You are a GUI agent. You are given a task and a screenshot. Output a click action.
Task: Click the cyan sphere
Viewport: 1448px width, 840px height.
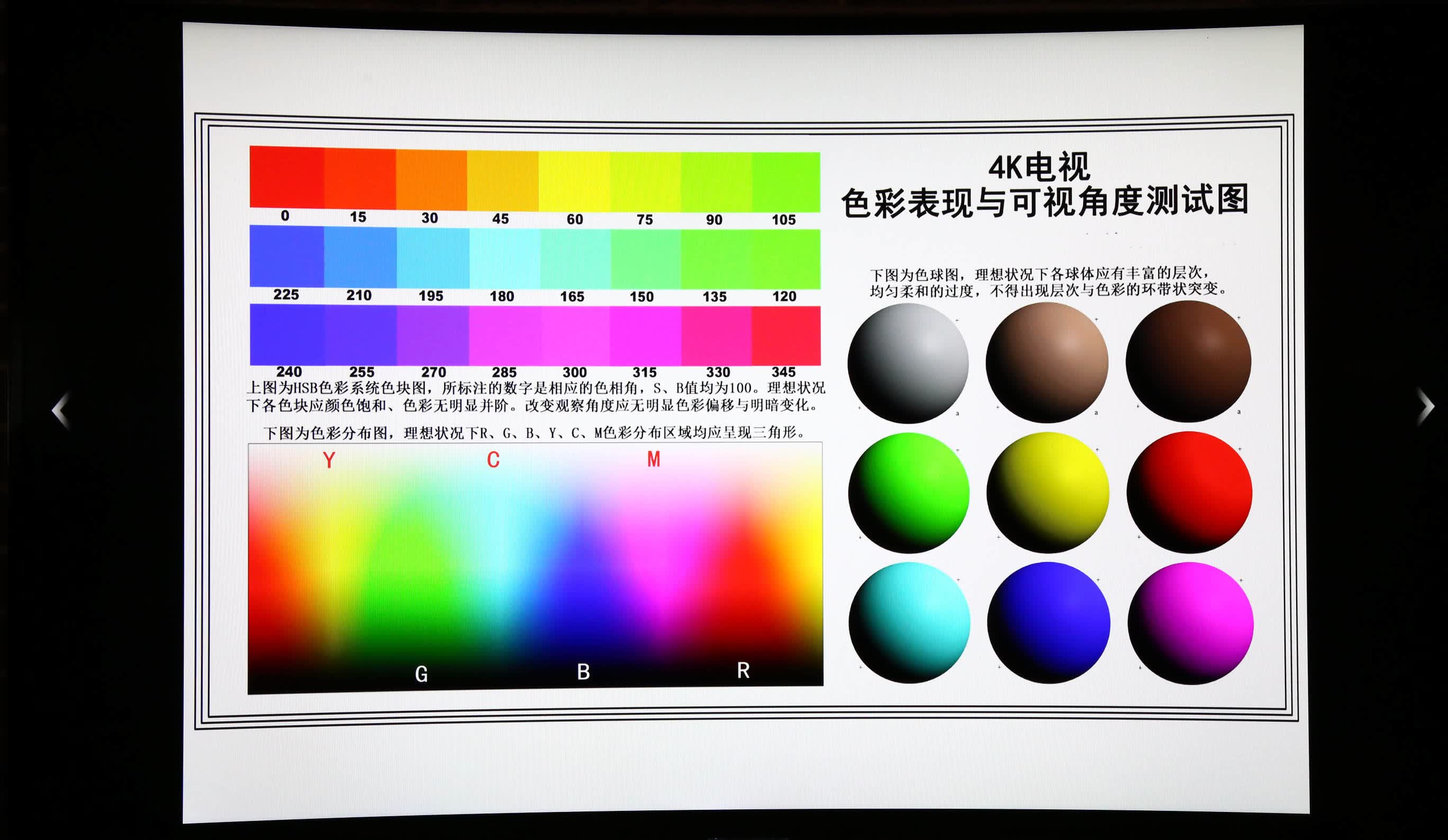point(909,623)
